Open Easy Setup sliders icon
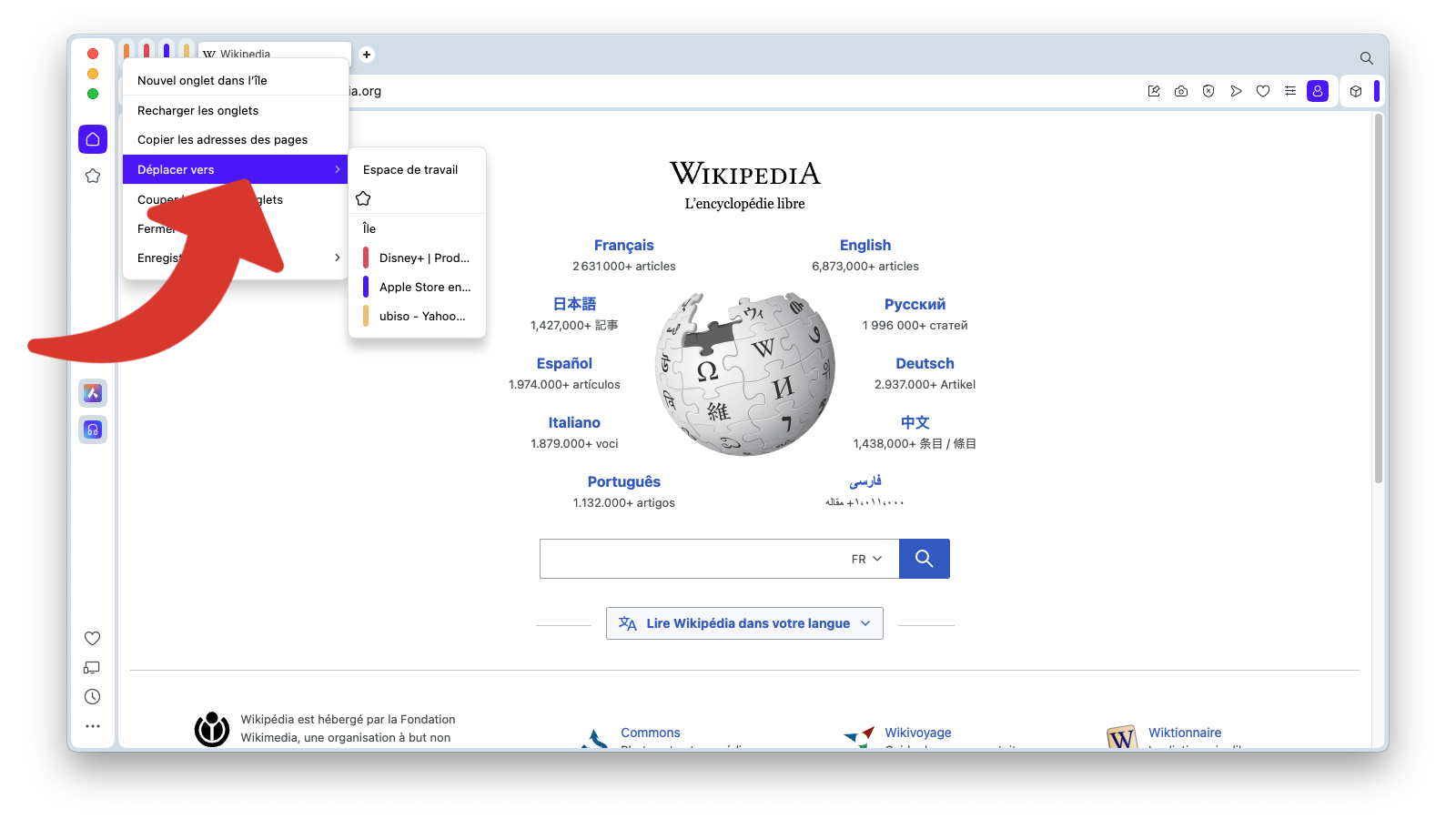Viewport: 1456px width, 819px height. coord(1290,91)
